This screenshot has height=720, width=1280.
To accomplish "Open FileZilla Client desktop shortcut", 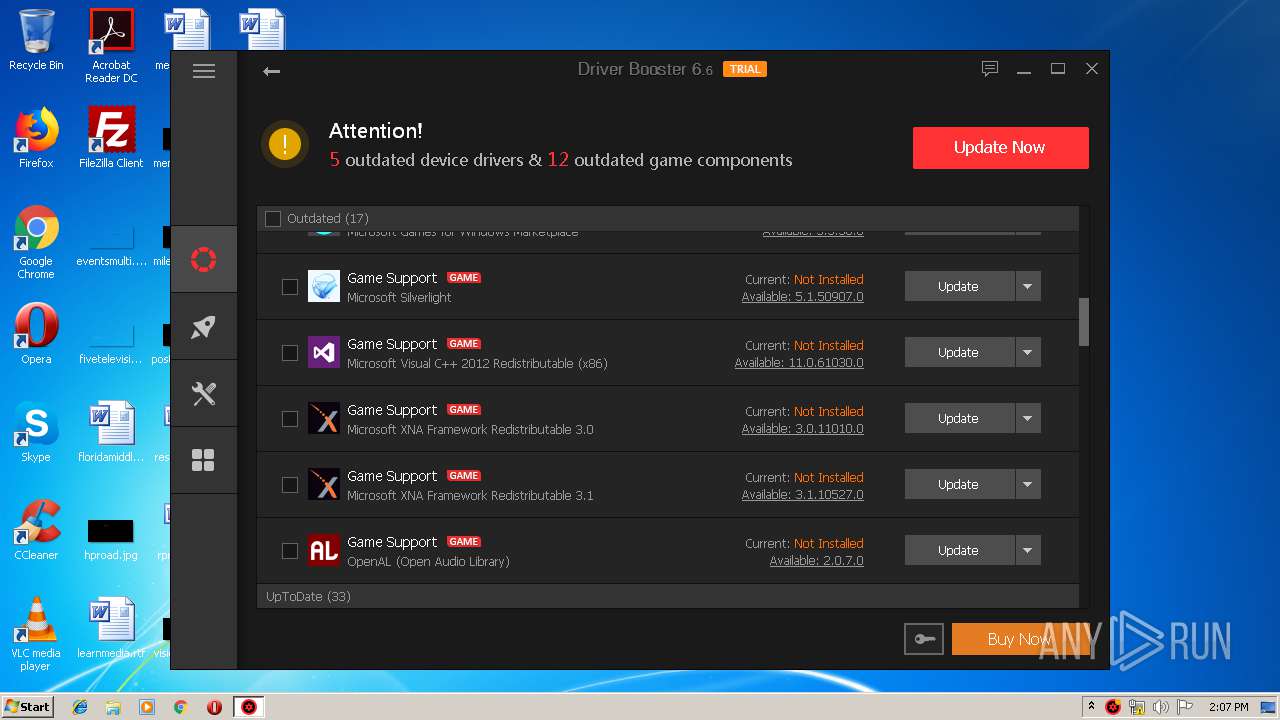I will tap(111, 138).
